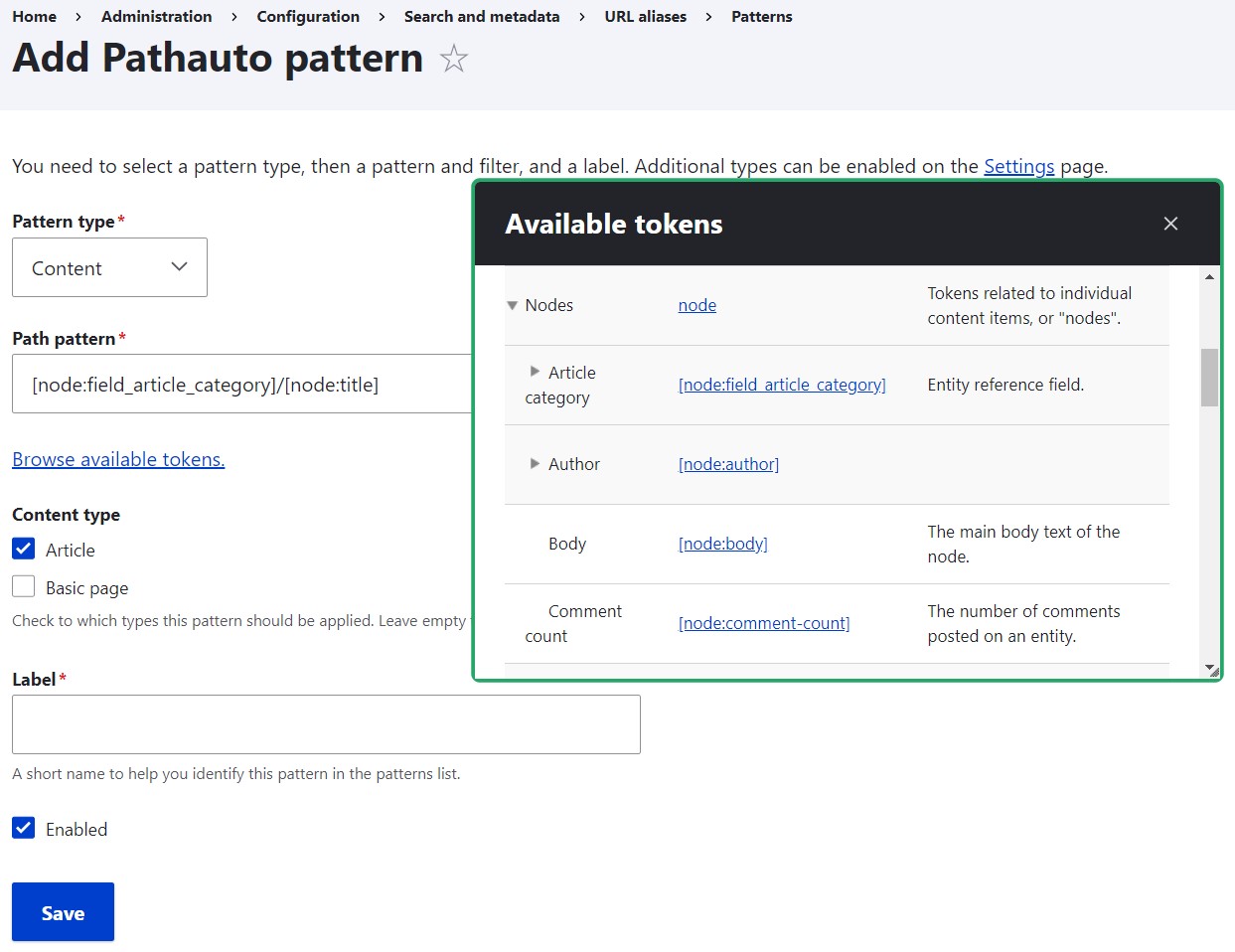1235x952 pixels.
Task: Expand the Article category token group
Action: (537, 373)
